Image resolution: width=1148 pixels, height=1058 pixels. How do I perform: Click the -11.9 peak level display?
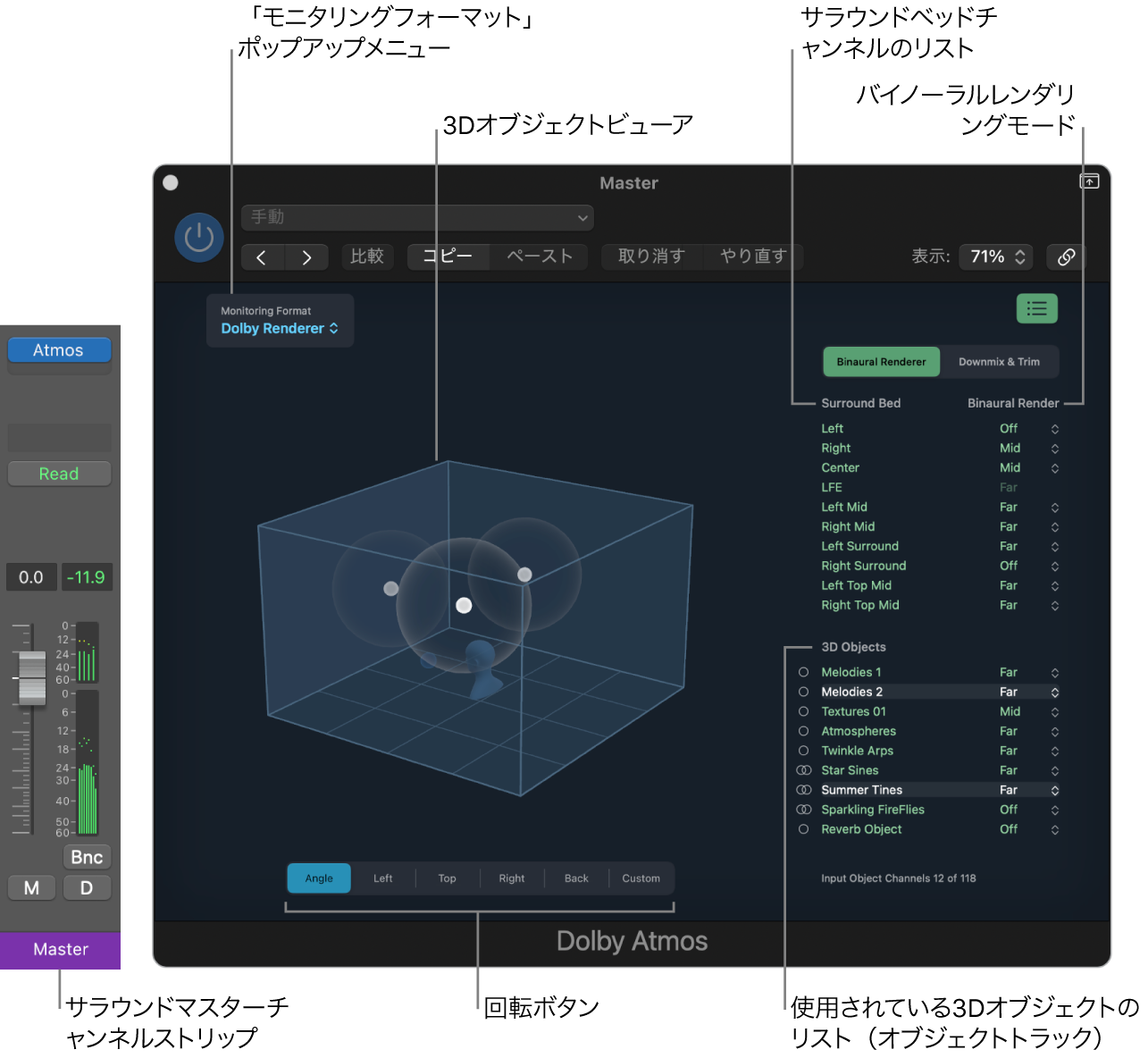86,577
